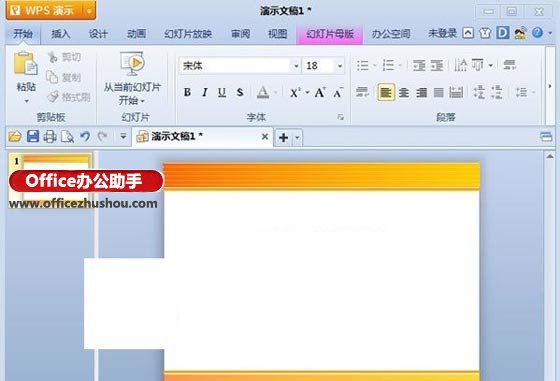This screenshot has width=560, height=381.
Task: Collapse the ribbon with the caret icon
Action: click(x=468, y=33)
